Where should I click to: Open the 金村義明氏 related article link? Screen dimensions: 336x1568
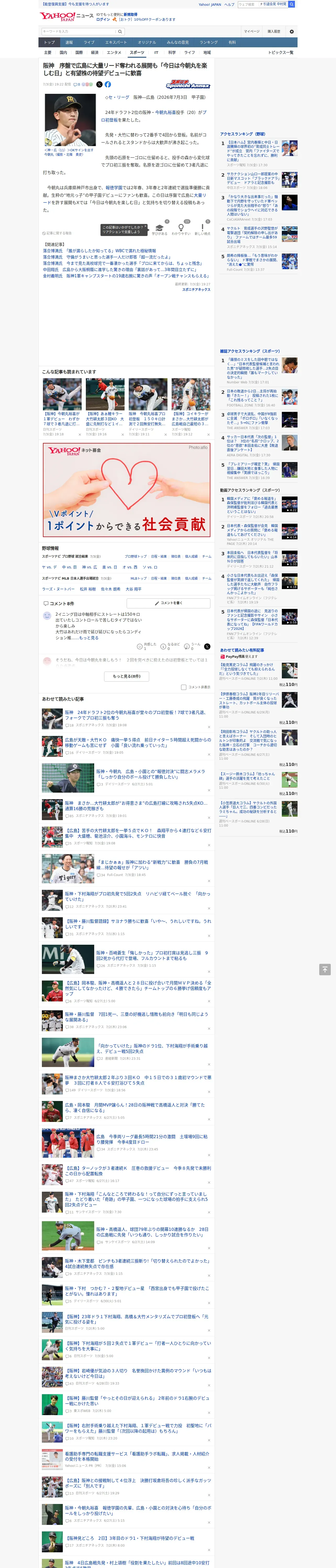[126, 276]
